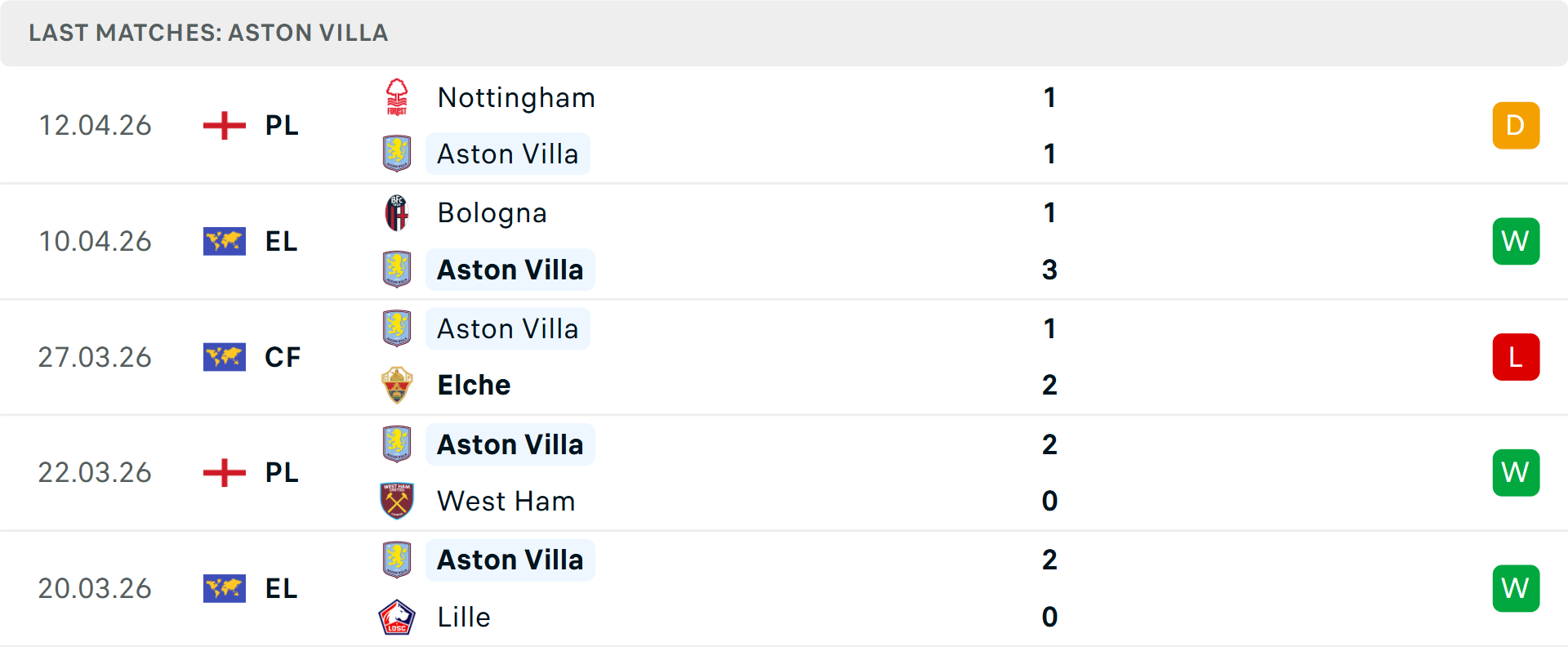Select the Europa League globe icon beside EL
1568x647 pixels.
(224, 241)
